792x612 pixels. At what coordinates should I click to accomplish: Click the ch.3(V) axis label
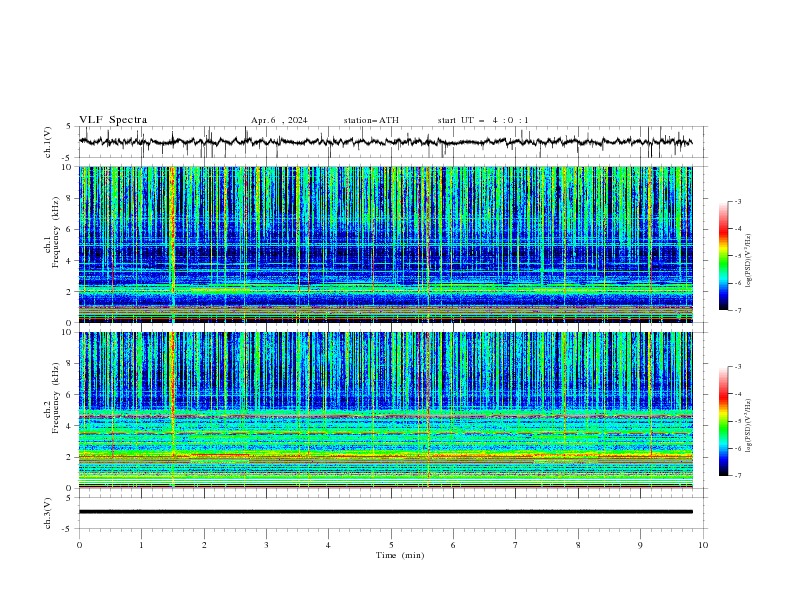pos(48,513)
